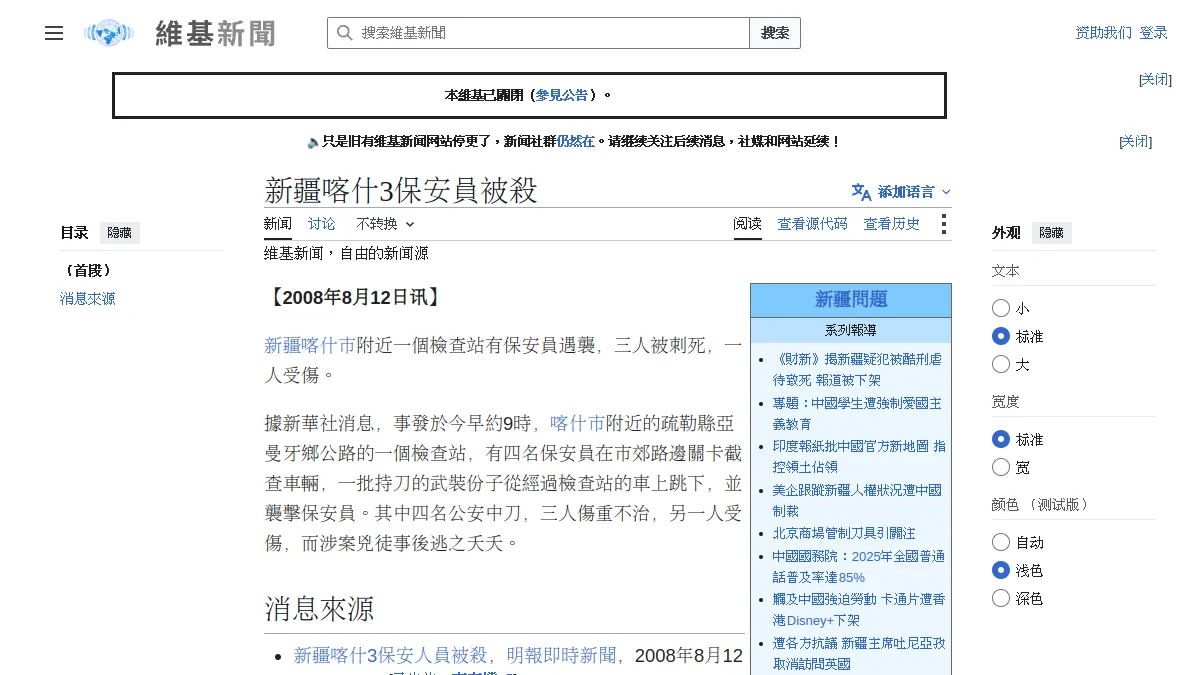Click the Wikinews globe logo

pyautogui.click(x=109, y=33)
